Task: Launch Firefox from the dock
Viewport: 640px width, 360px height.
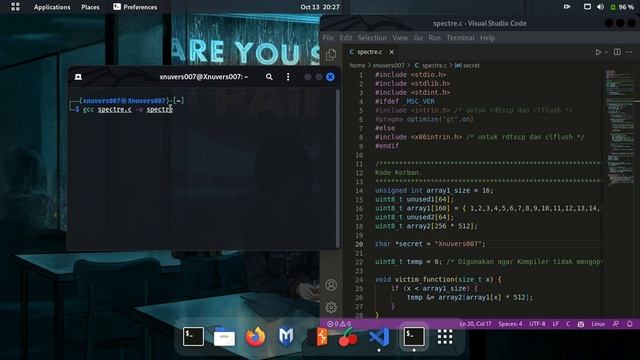Action: [255, 337]
